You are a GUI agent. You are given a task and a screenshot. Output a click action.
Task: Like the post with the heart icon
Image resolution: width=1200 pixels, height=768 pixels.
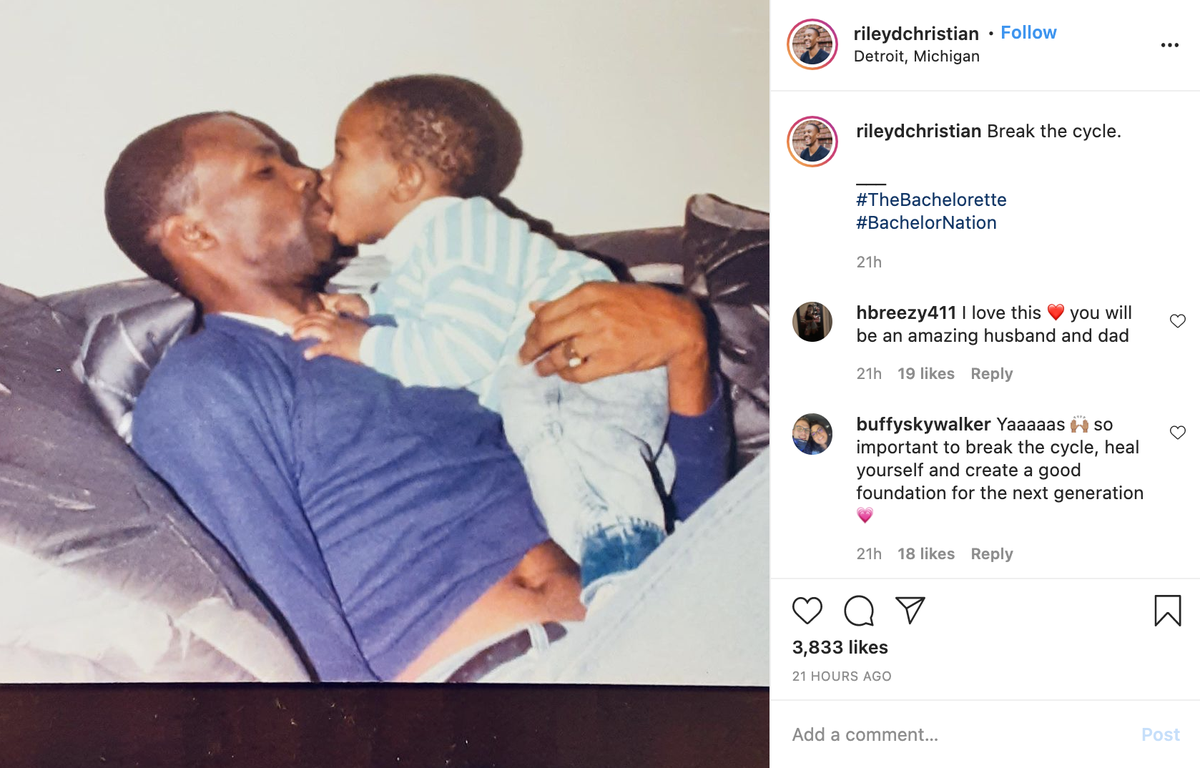click(x=807, y=610)
